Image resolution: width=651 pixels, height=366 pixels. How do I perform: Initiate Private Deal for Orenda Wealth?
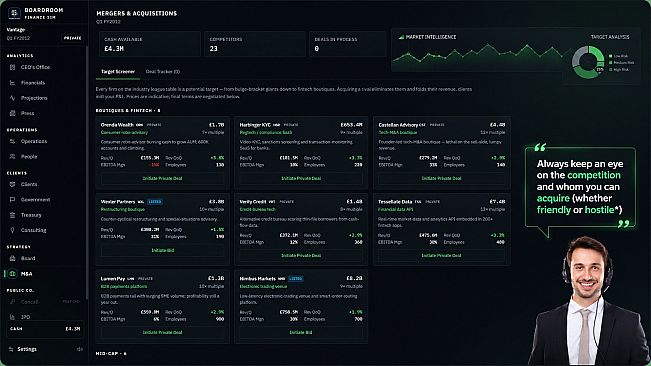click(162, 178)
